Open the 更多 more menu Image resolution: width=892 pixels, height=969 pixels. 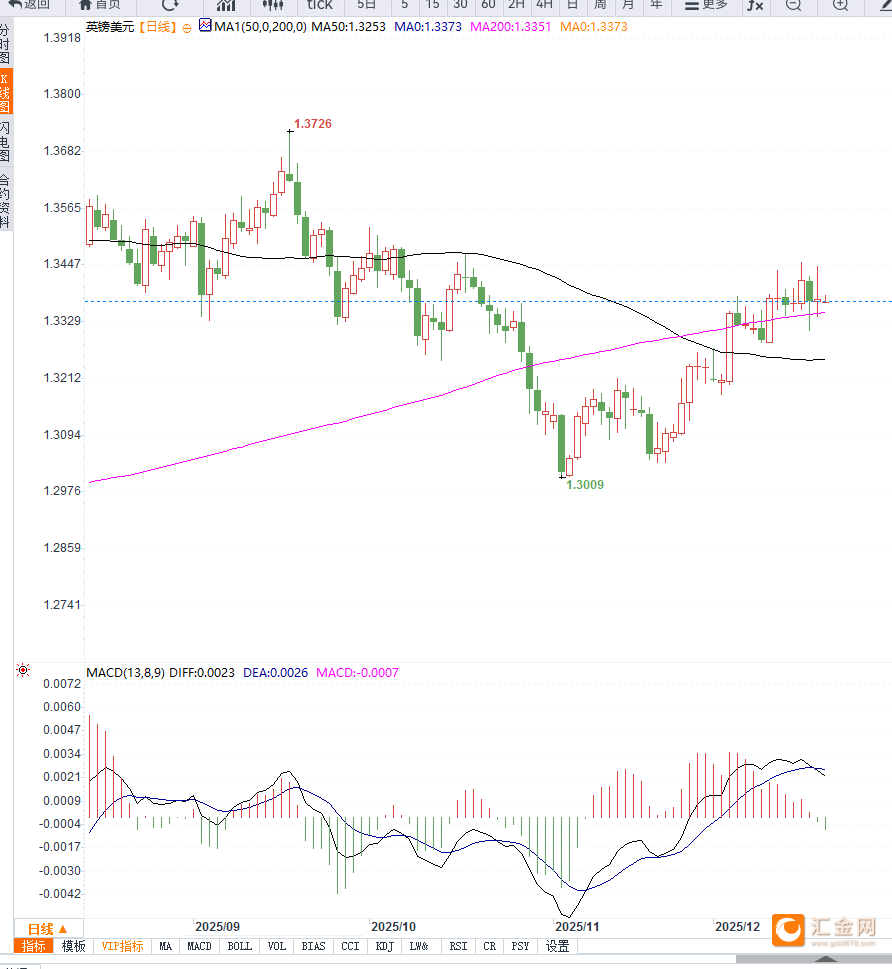point(706,4)
